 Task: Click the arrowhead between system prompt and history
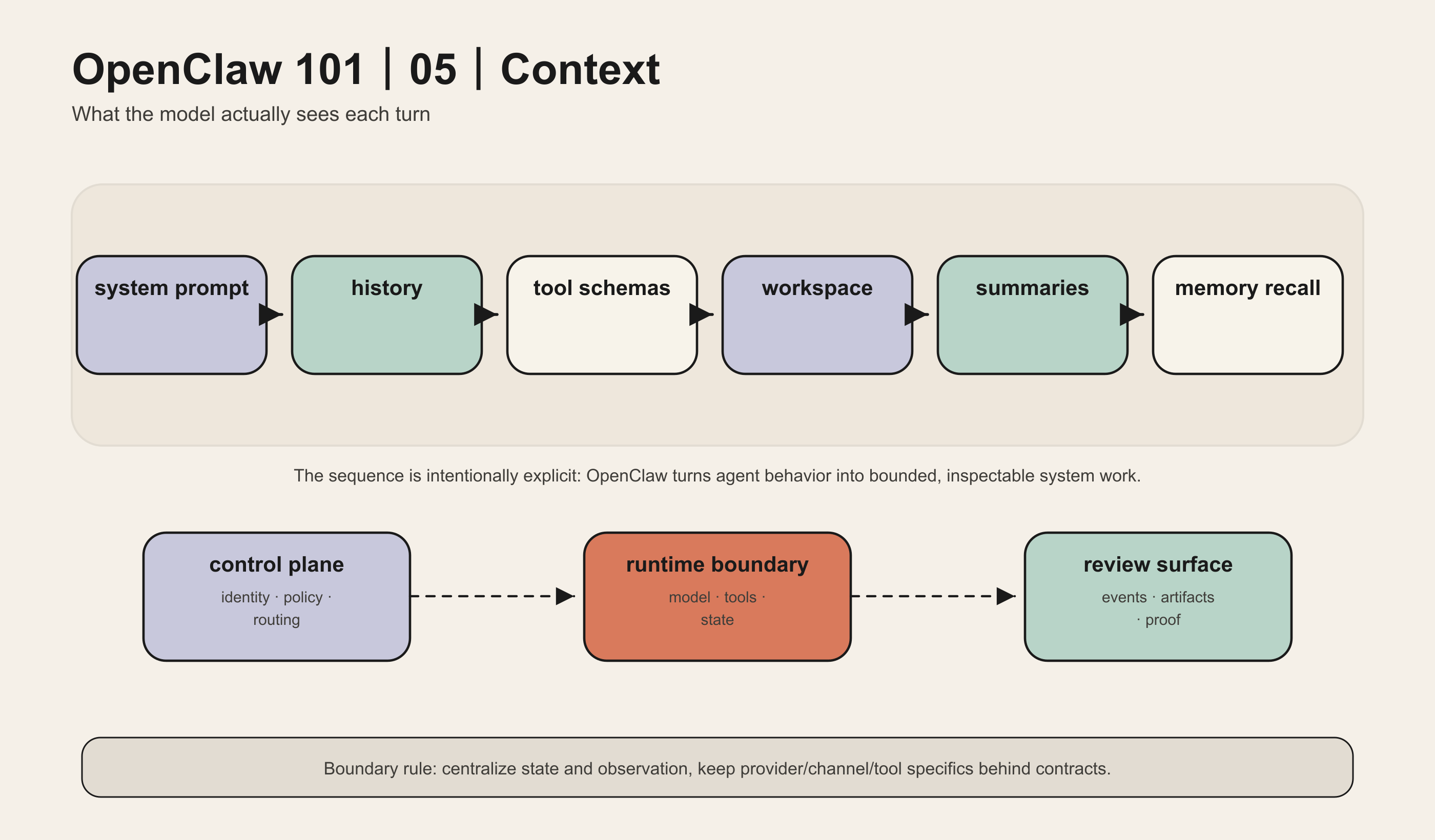270,314
